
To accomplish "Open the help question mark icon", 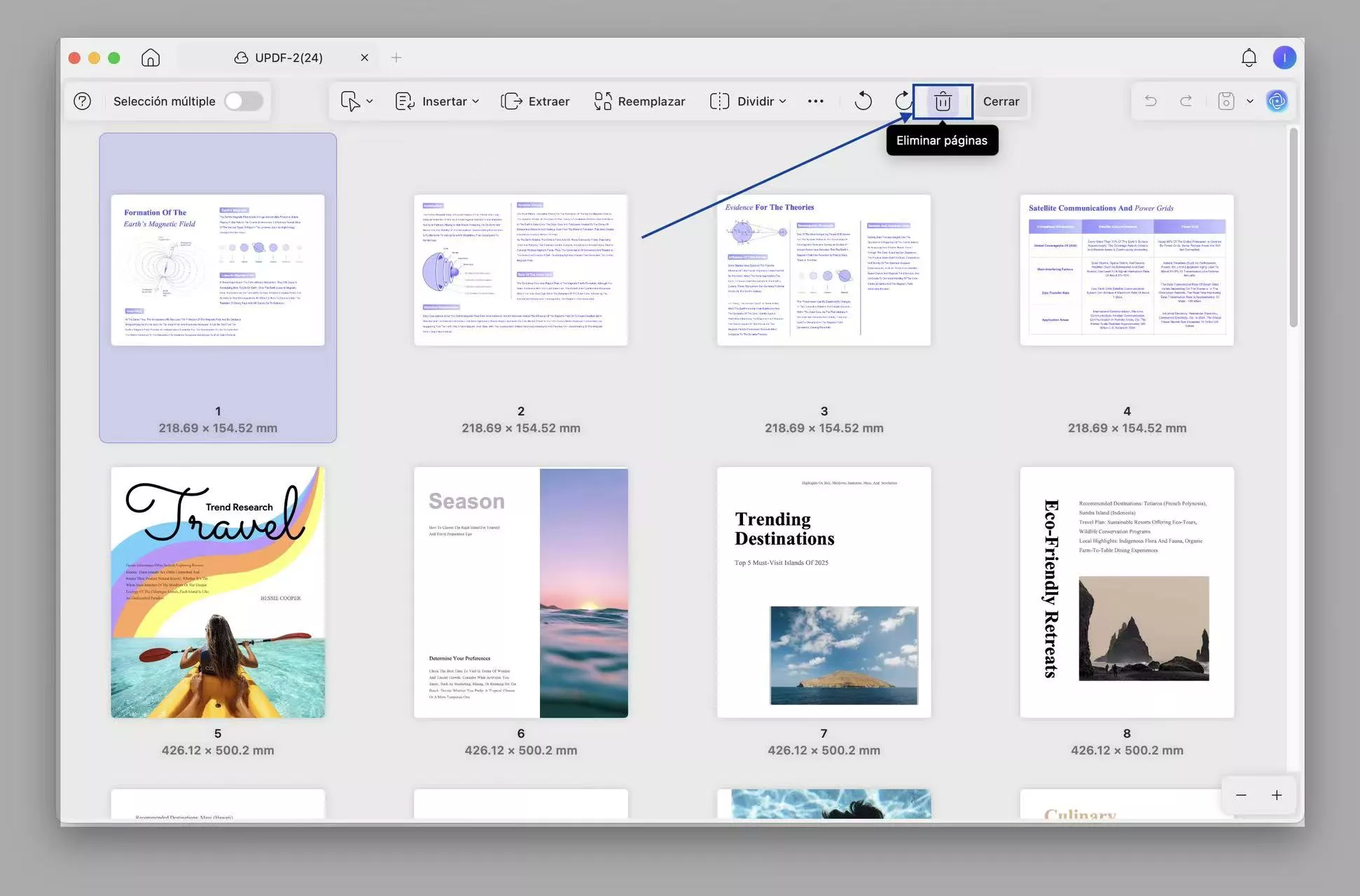I will pyautogui.click(x=82, y=101).
